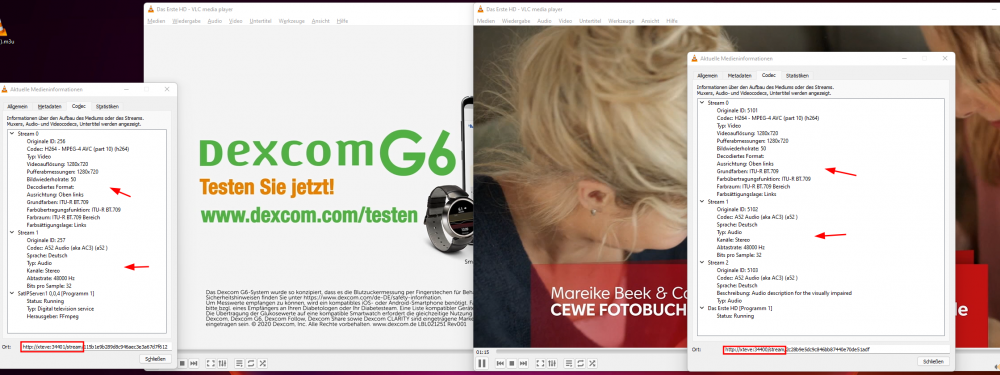Click the seek bar in right VLC window

[592, 351]
